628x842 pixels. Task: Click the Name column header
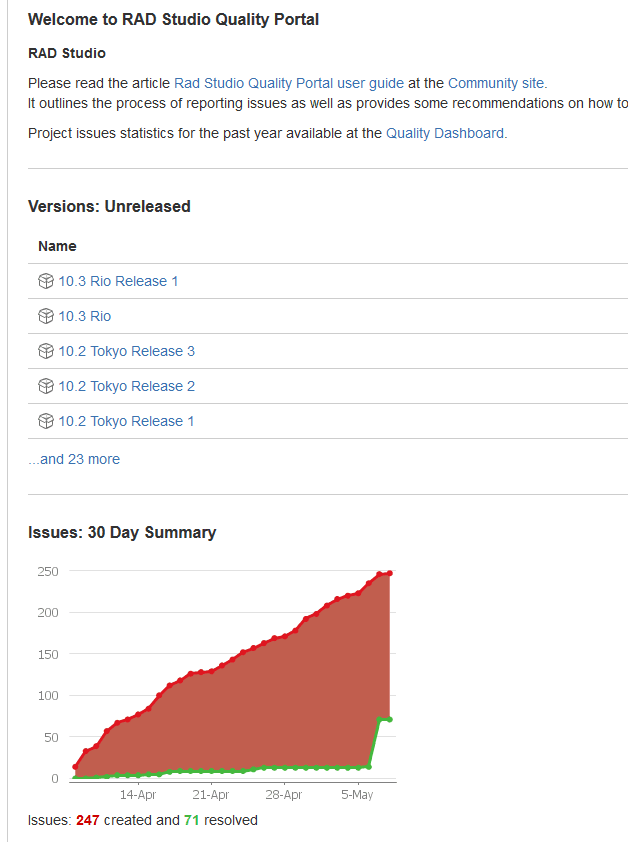click(57, 246)
